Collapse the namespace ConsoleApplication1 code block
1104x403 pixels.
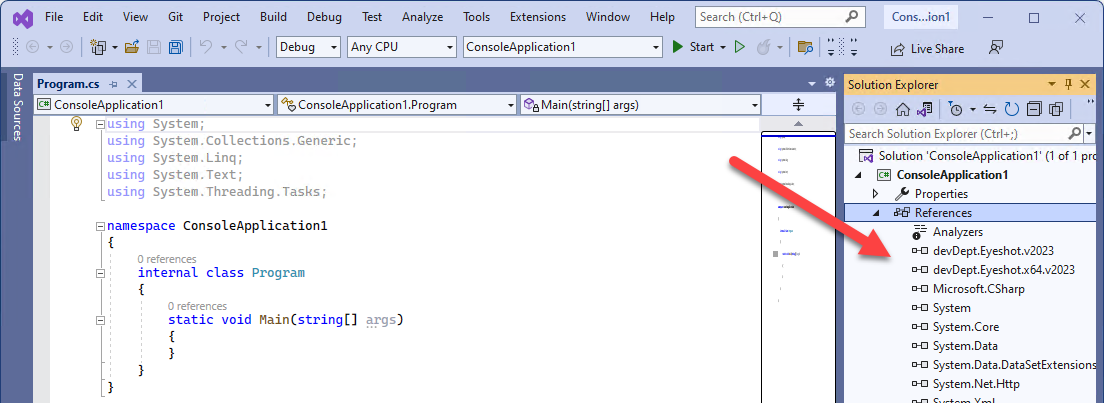tap(100, 226)
